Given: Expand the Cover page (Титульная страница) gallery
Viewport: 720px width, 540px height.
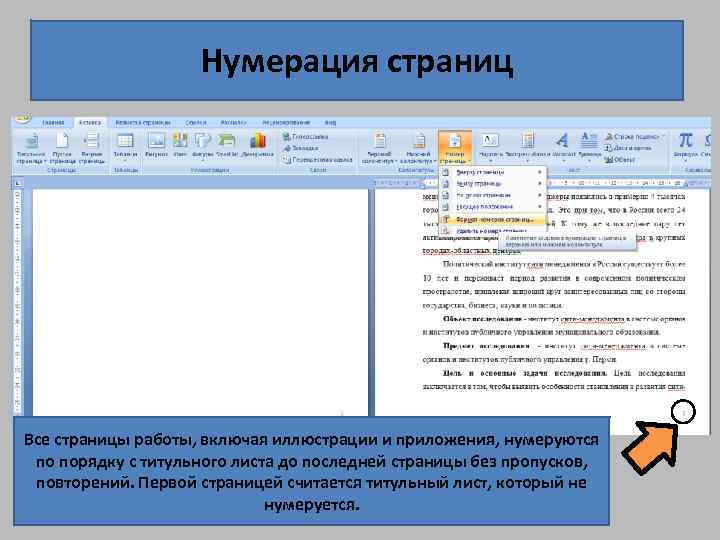Looking at the screenshot, I should tap(31, 148).
